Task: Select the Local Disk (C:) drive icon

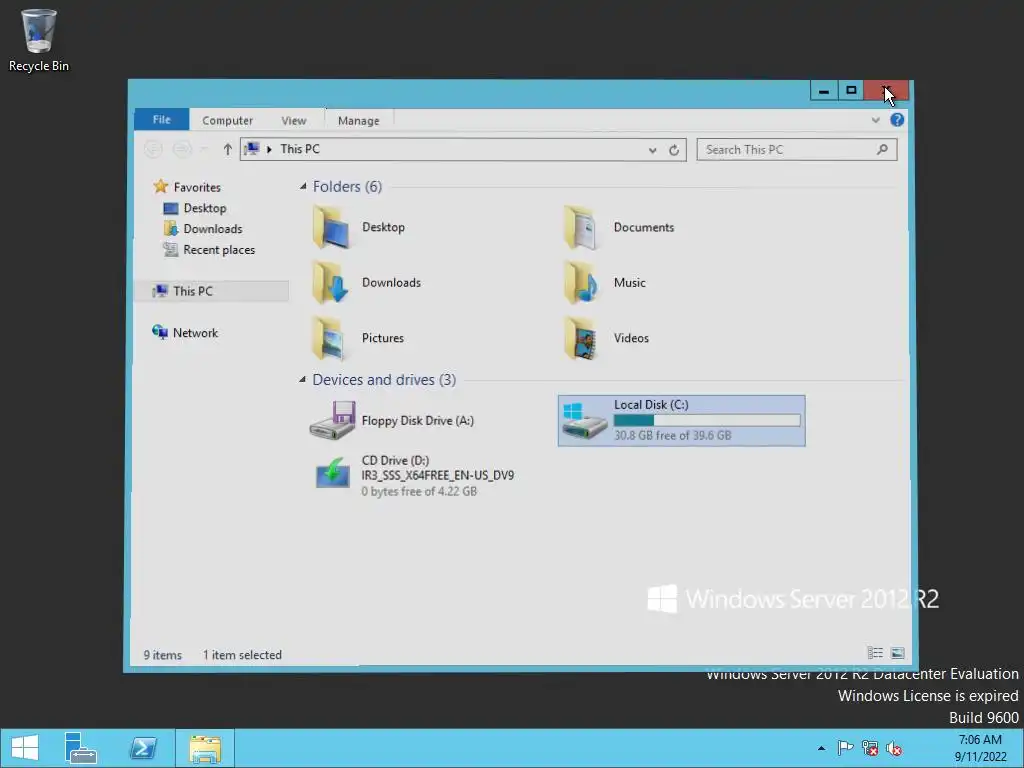Action: click(x=584, y=421)
